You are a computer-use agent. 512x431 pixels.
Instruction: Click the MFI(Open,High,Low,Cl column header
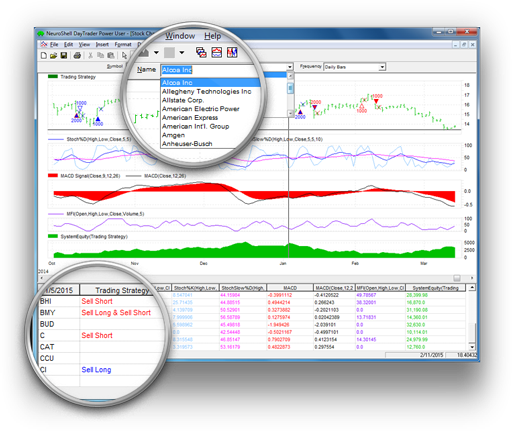click(x=380, y=288)
